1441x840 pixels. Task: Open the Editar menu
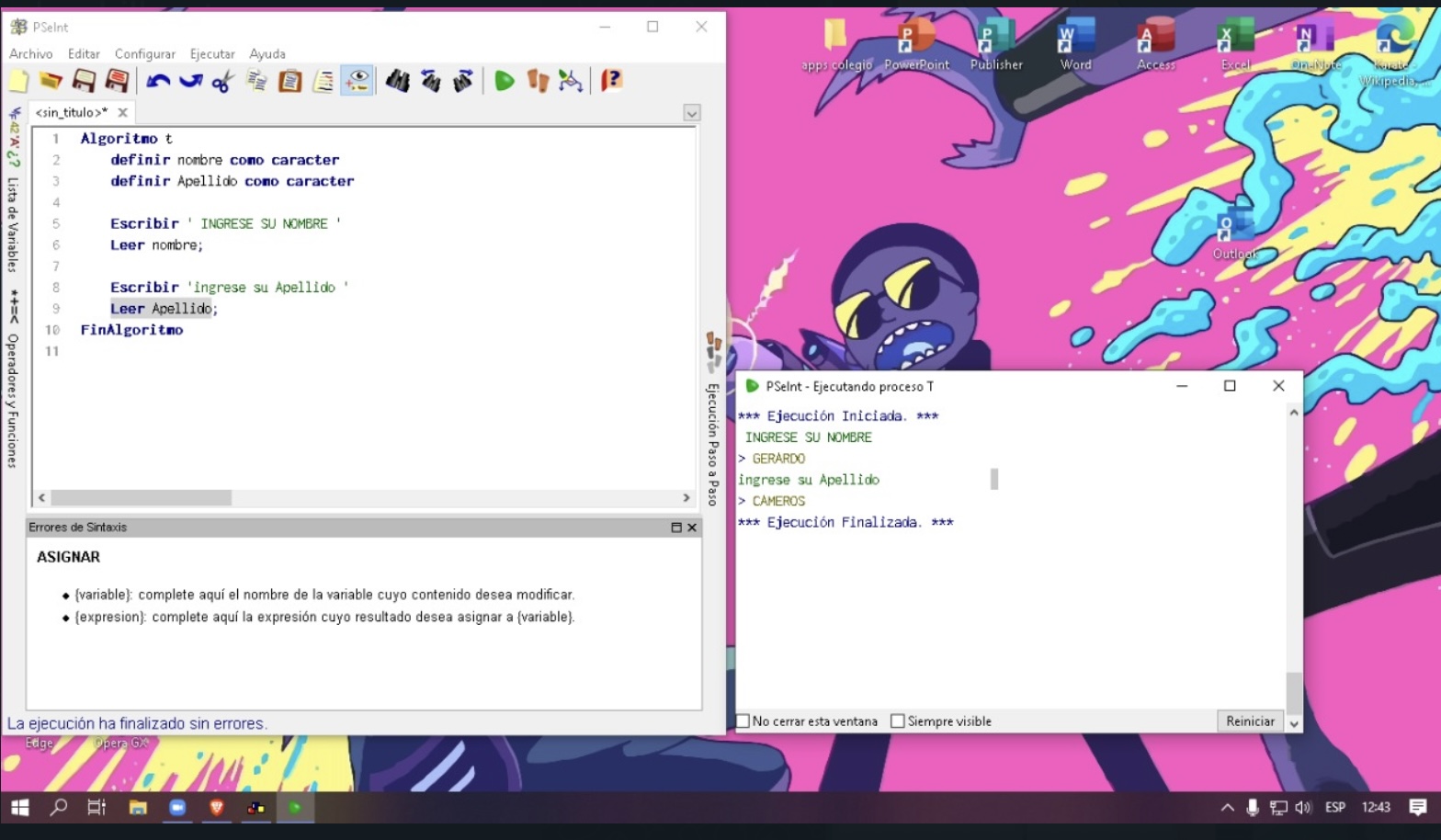[84, 54]
